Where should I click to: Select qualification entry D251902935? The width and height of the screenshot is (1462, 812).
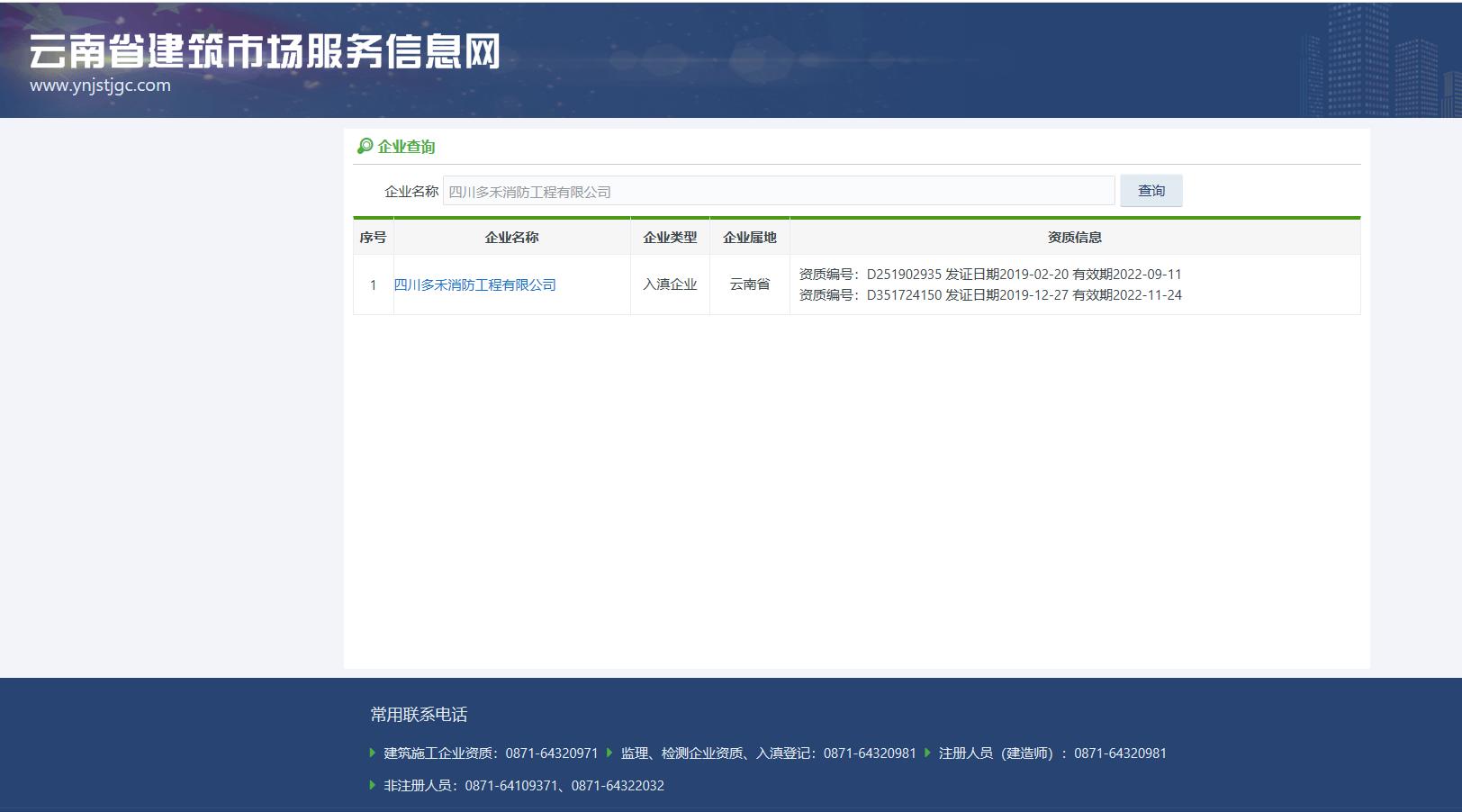tap(989, 275)
